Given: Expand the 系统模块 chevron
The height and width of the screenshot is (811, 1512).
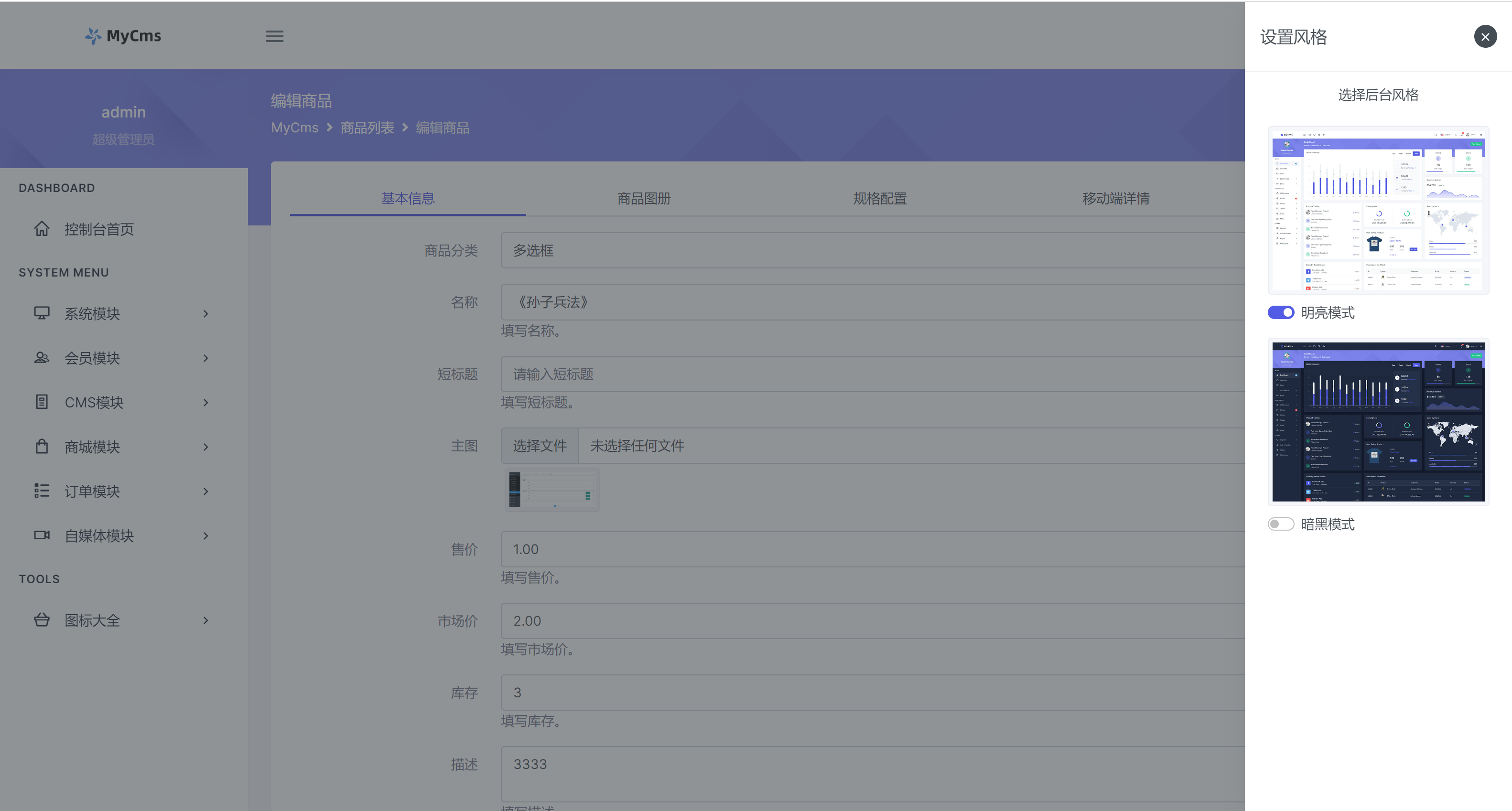Looking at the screenshot, I should pyautogui.click(x=205, y=313).
